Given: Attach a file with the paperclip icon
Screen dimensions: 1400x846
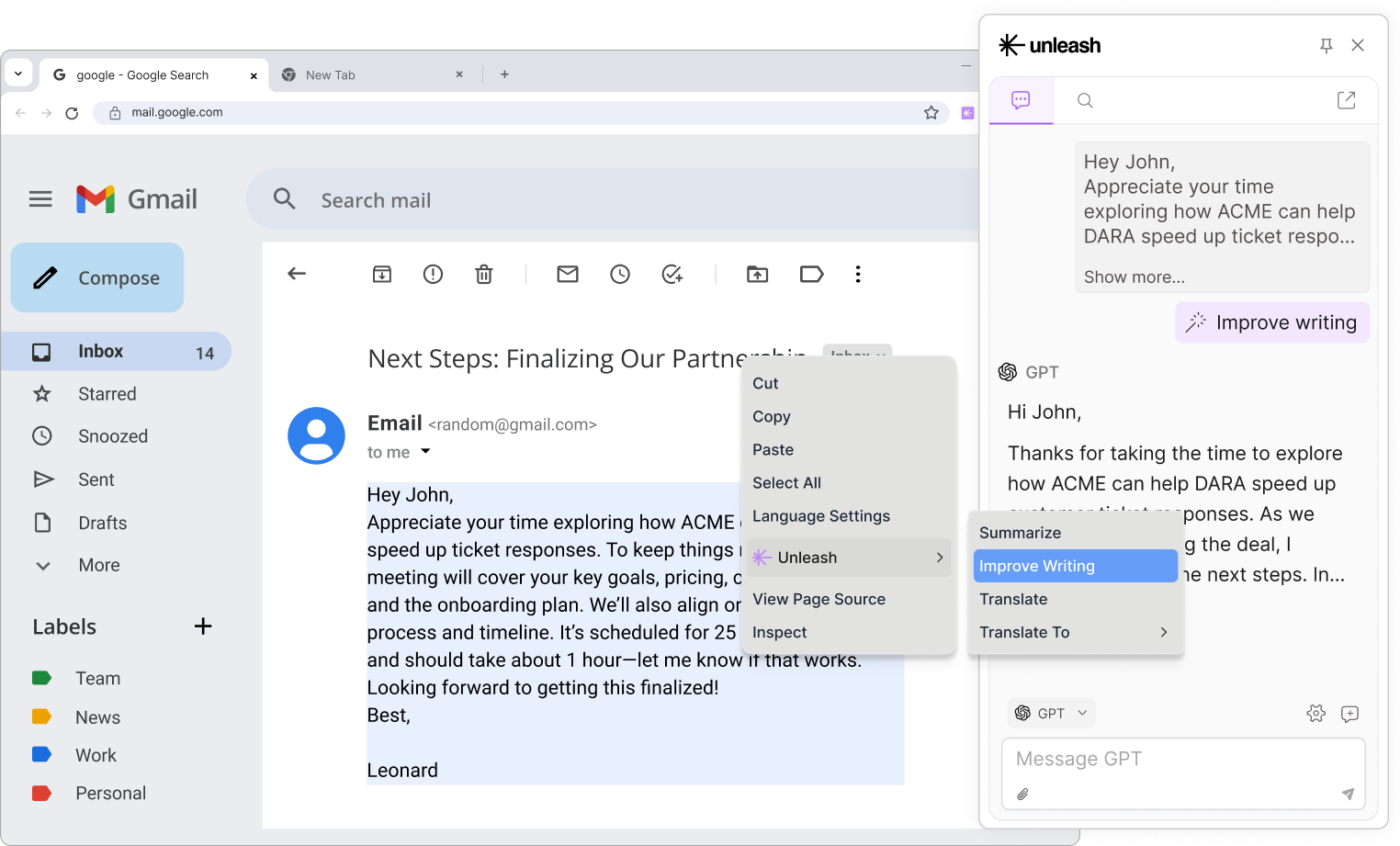Looking at the screenshot, I should tap(1022, 794).
